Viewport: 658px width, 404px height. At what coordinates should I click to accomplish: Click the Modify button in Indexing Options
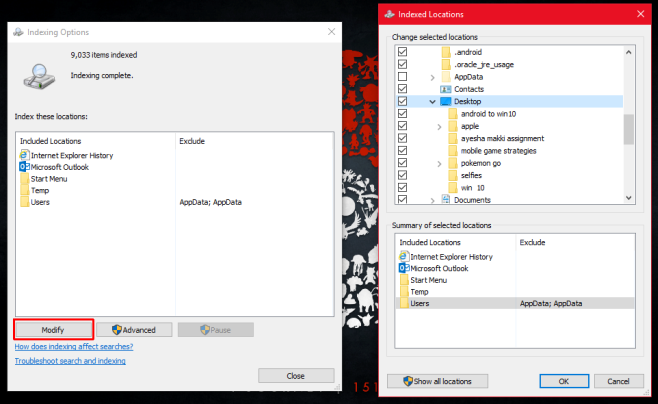coord(53,330)
